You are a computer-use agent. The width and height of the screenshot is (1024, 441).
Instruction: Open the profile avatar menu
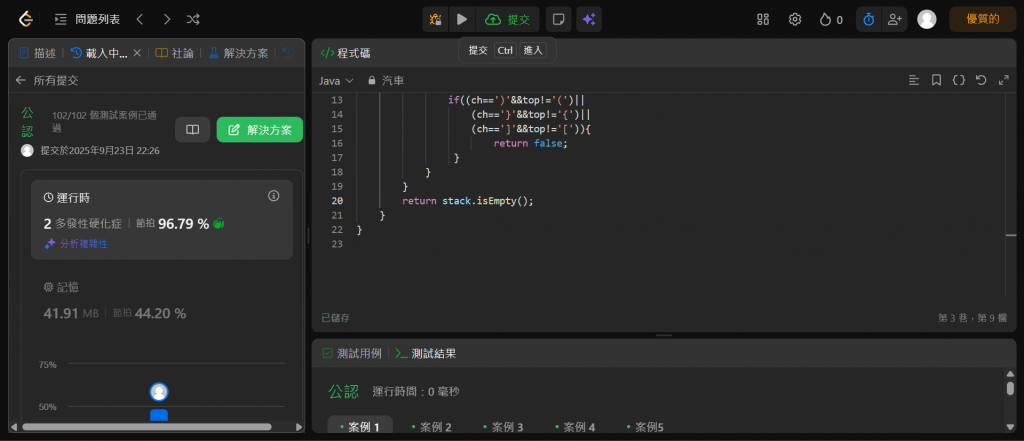point(927,20)
